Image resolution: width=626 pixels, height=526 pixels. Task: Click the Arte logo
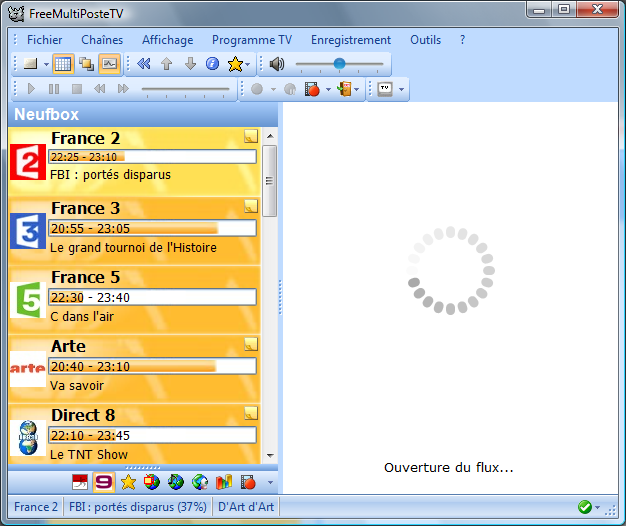pos(28,369)
